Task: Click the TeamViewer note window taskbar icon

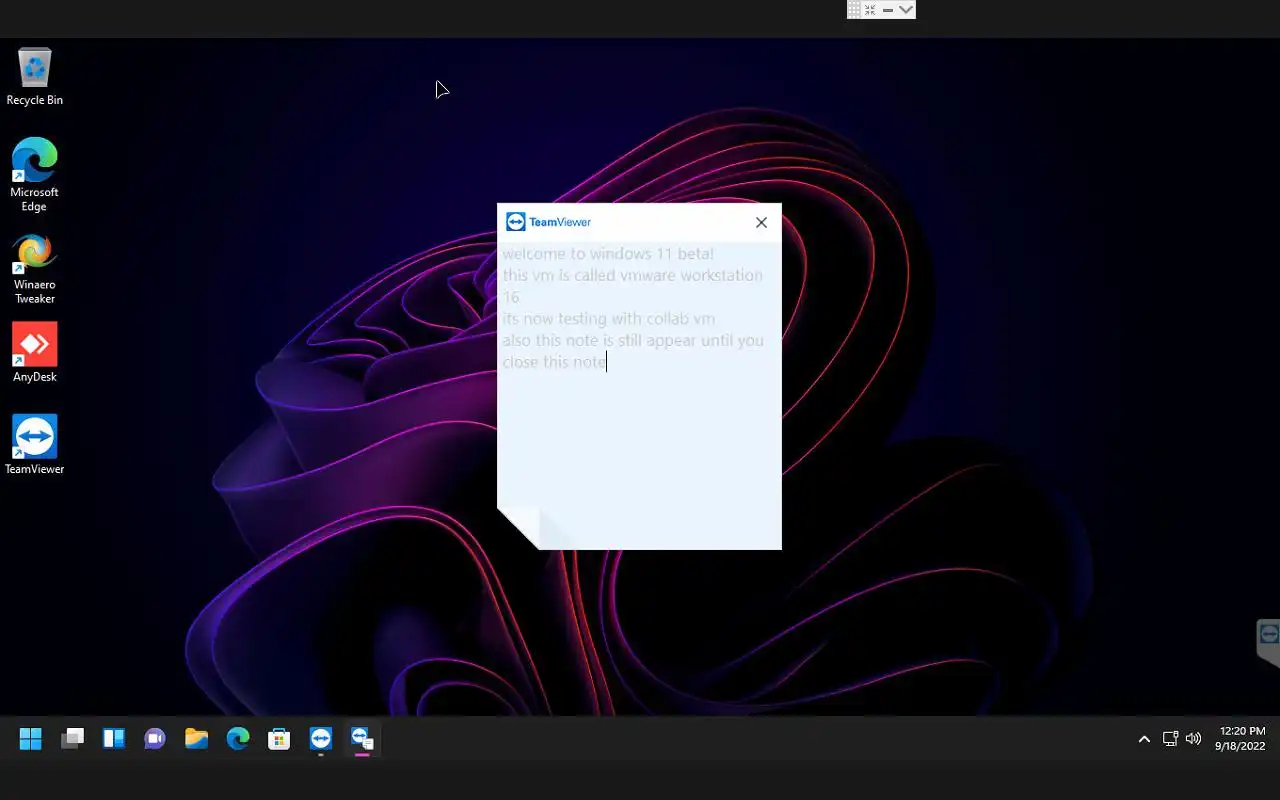Action: 362,739
